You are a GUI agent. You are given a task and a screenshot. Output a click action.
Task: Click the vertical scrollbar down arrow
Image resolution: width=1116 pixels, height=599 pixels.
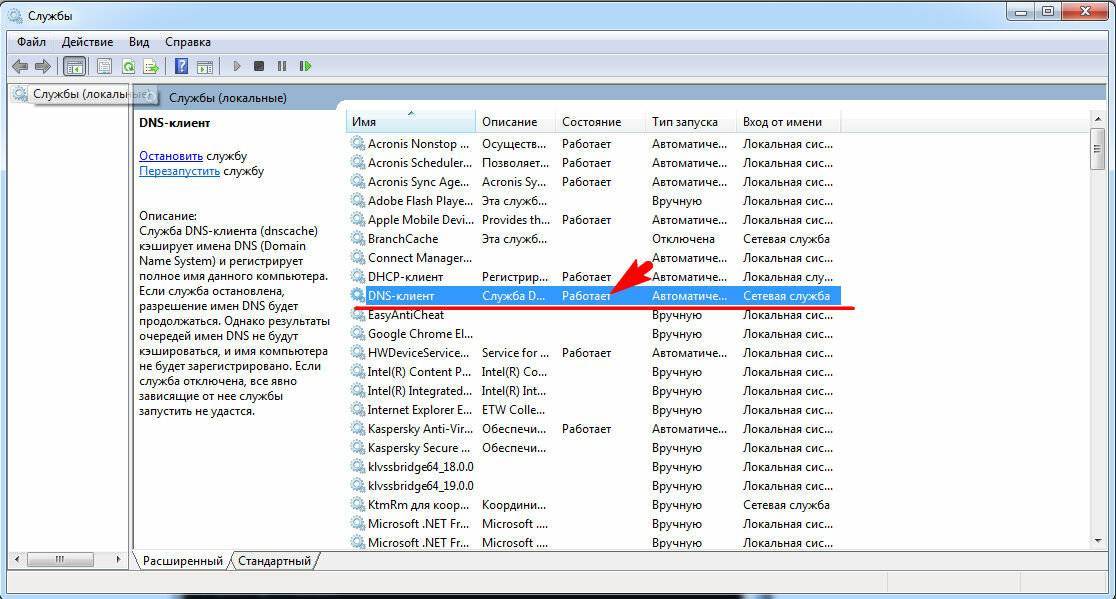[1097, 540]
